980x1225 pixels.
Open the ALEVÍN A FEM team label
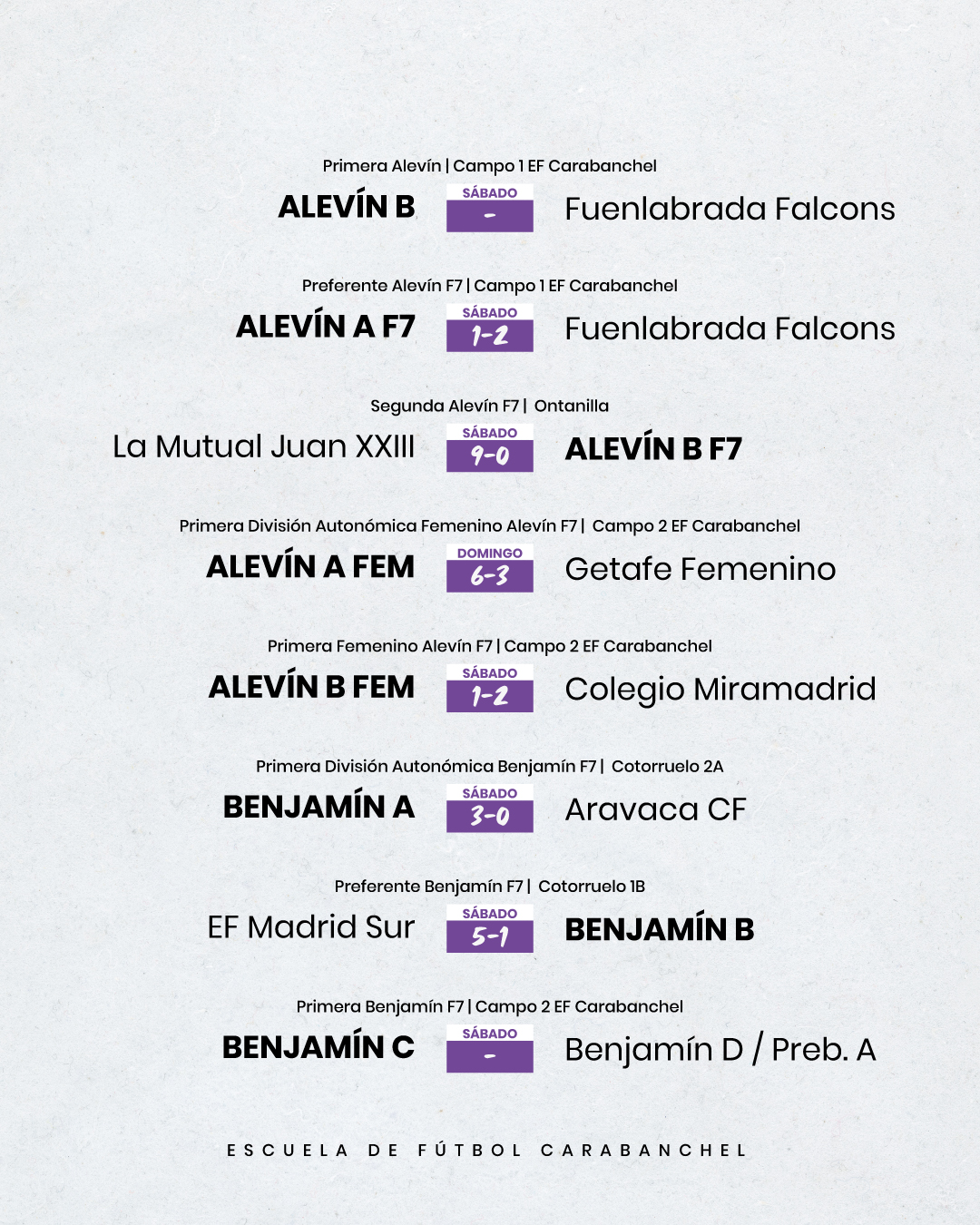(x=310, y=568)
